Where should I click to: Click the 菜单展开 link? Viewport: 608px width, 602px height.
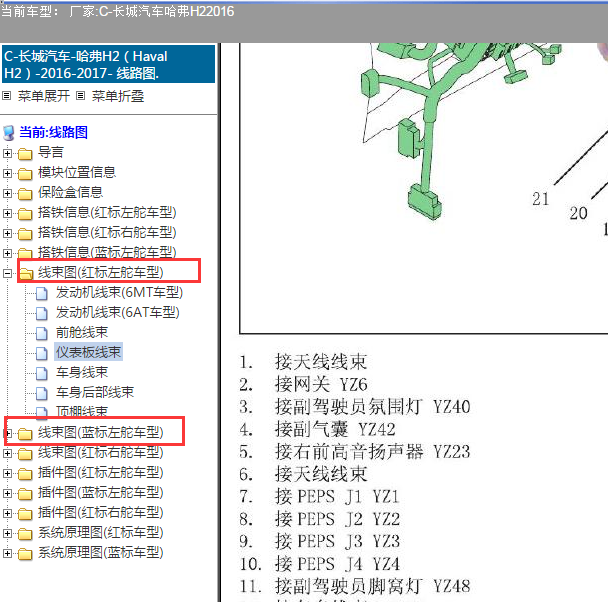(44, 96)
